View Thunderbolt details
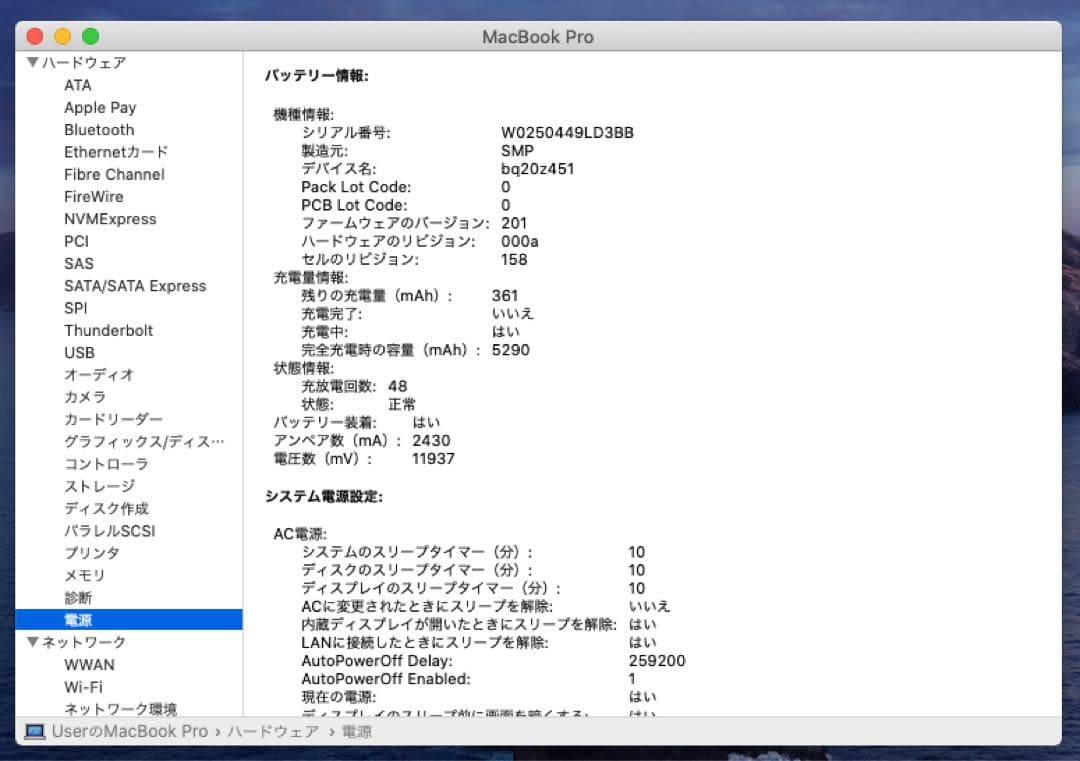 109,330
